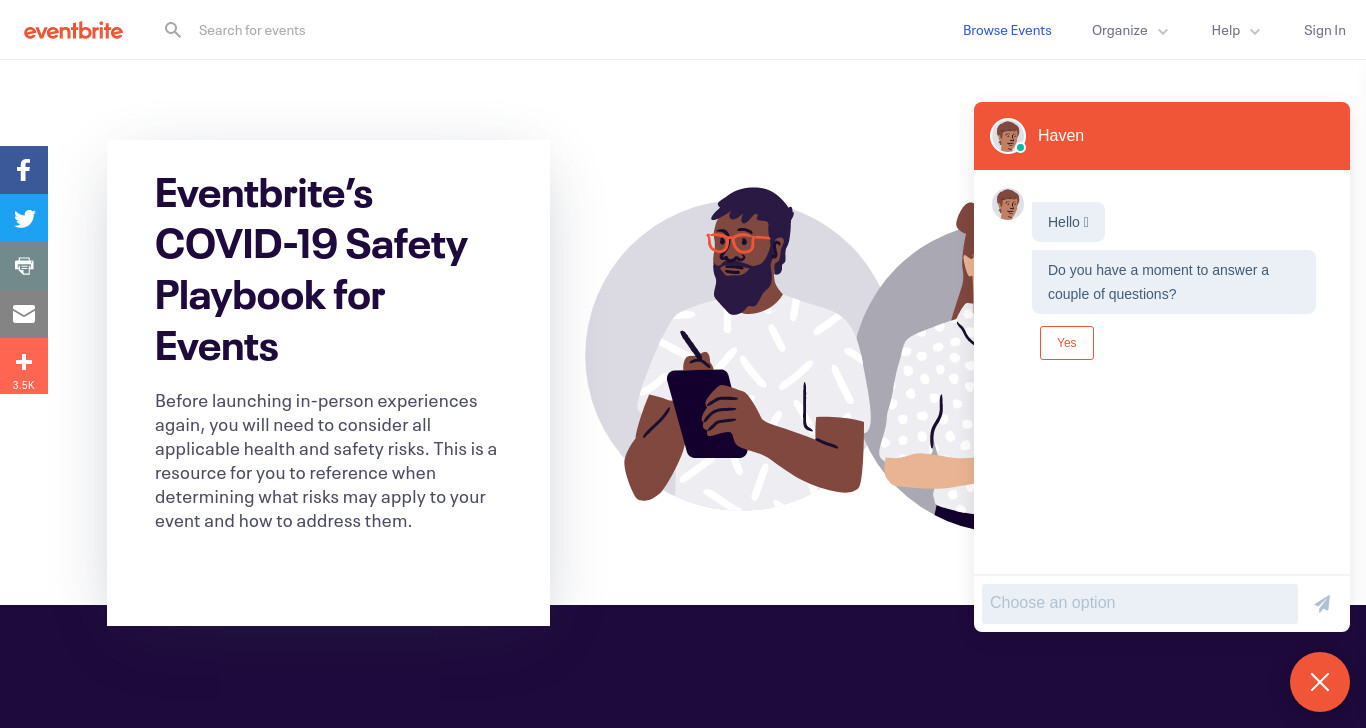1366x728 pixels.
Task: Share the page via Twitter icon
Action: click(24, 218)
